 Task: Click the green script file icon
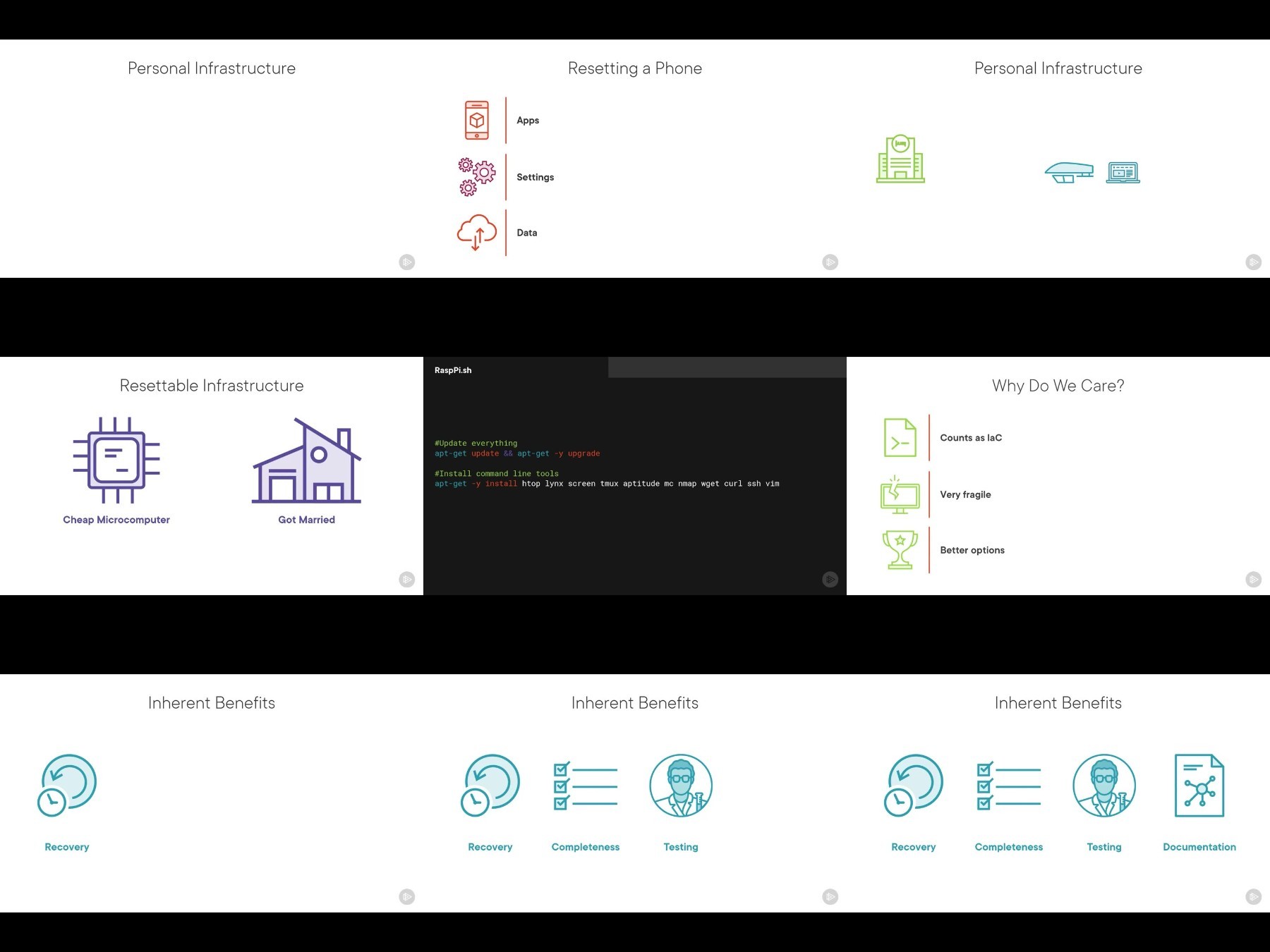point(900,437)
